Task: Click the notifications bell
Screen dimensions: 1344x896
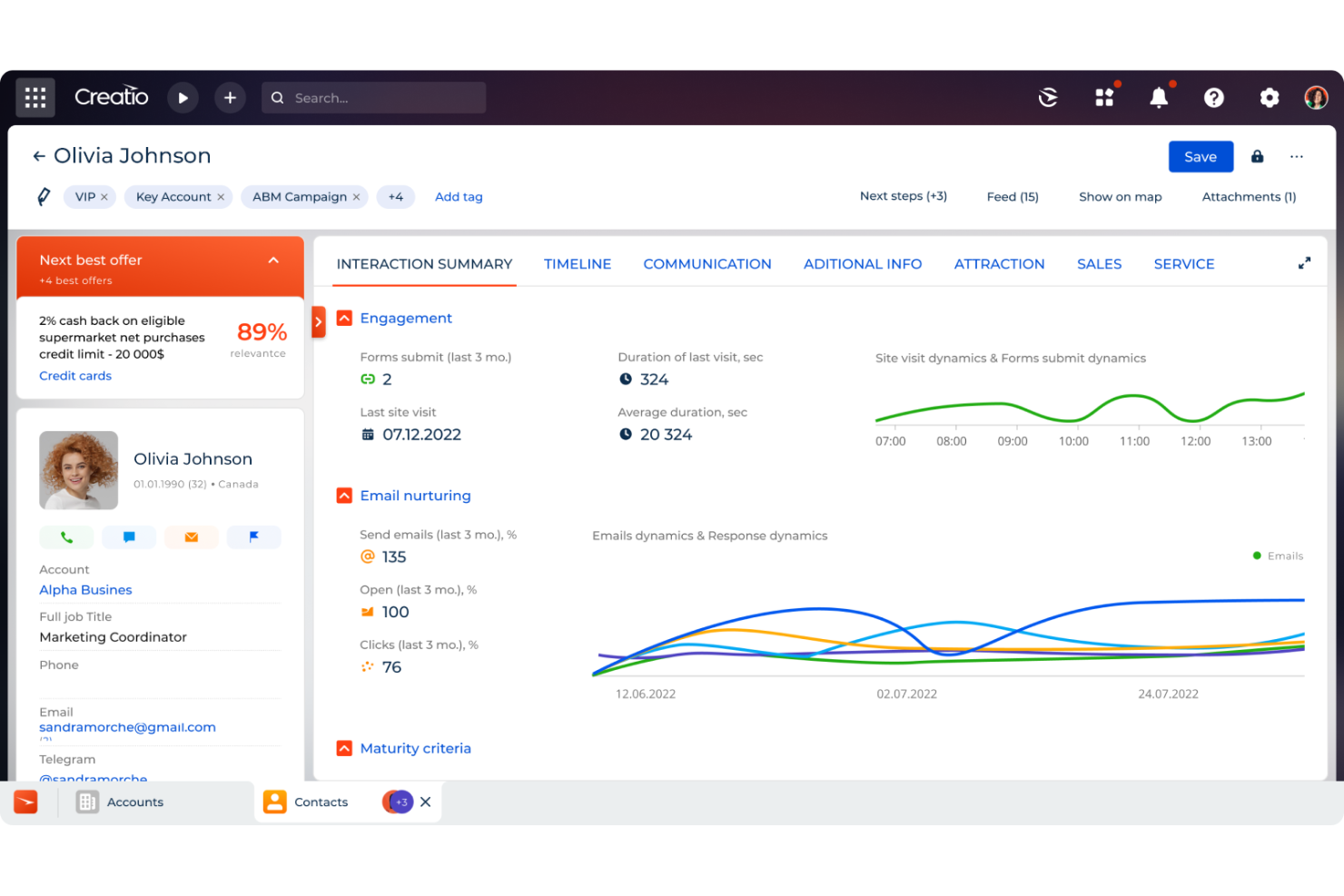Action: (x=1159, y=97)
